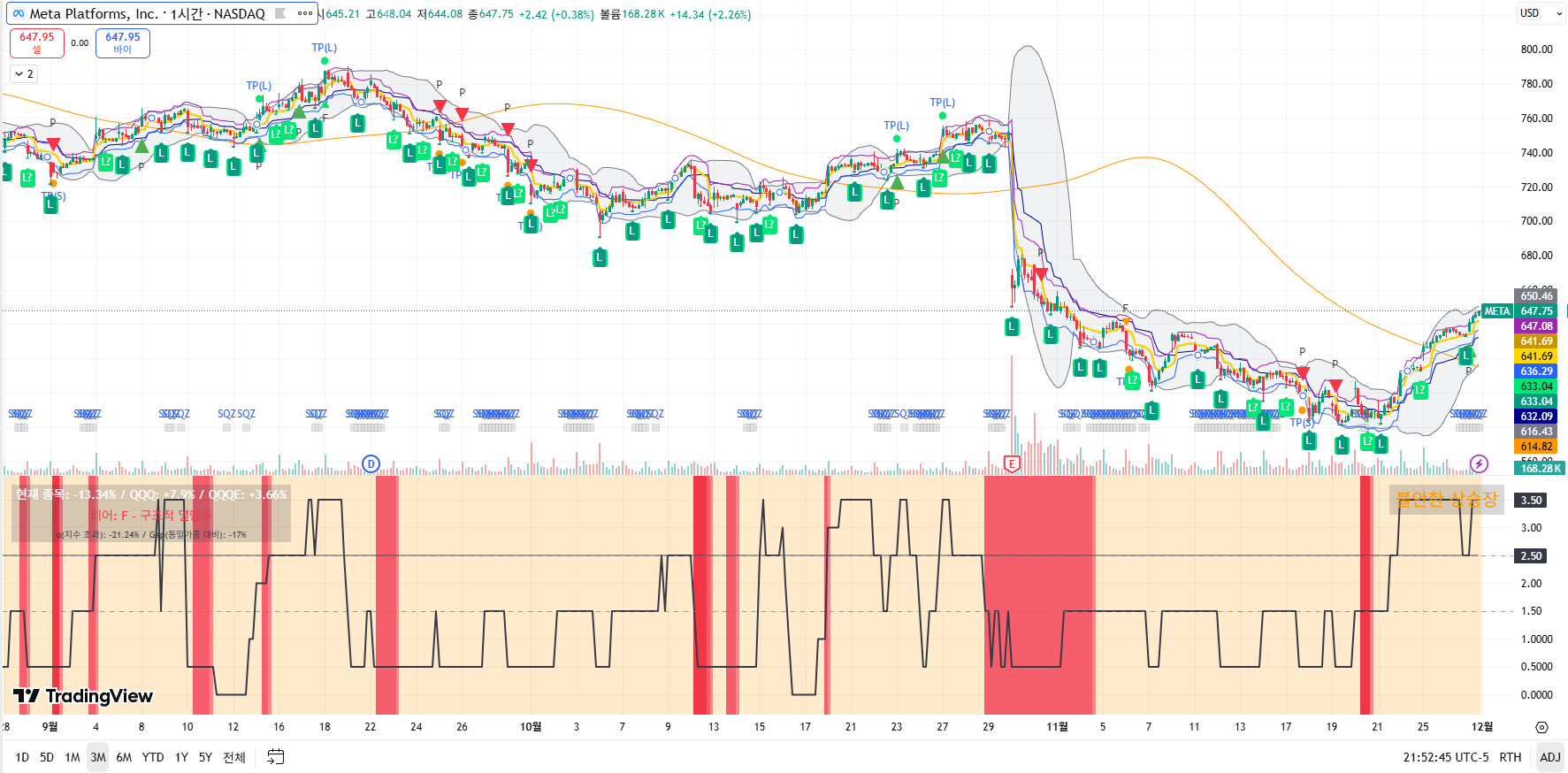Image resolution: width=1568 pixels, height=773 pixels.
Task: Open the USD currency dropdown
Action: [x=1541, y=13]
